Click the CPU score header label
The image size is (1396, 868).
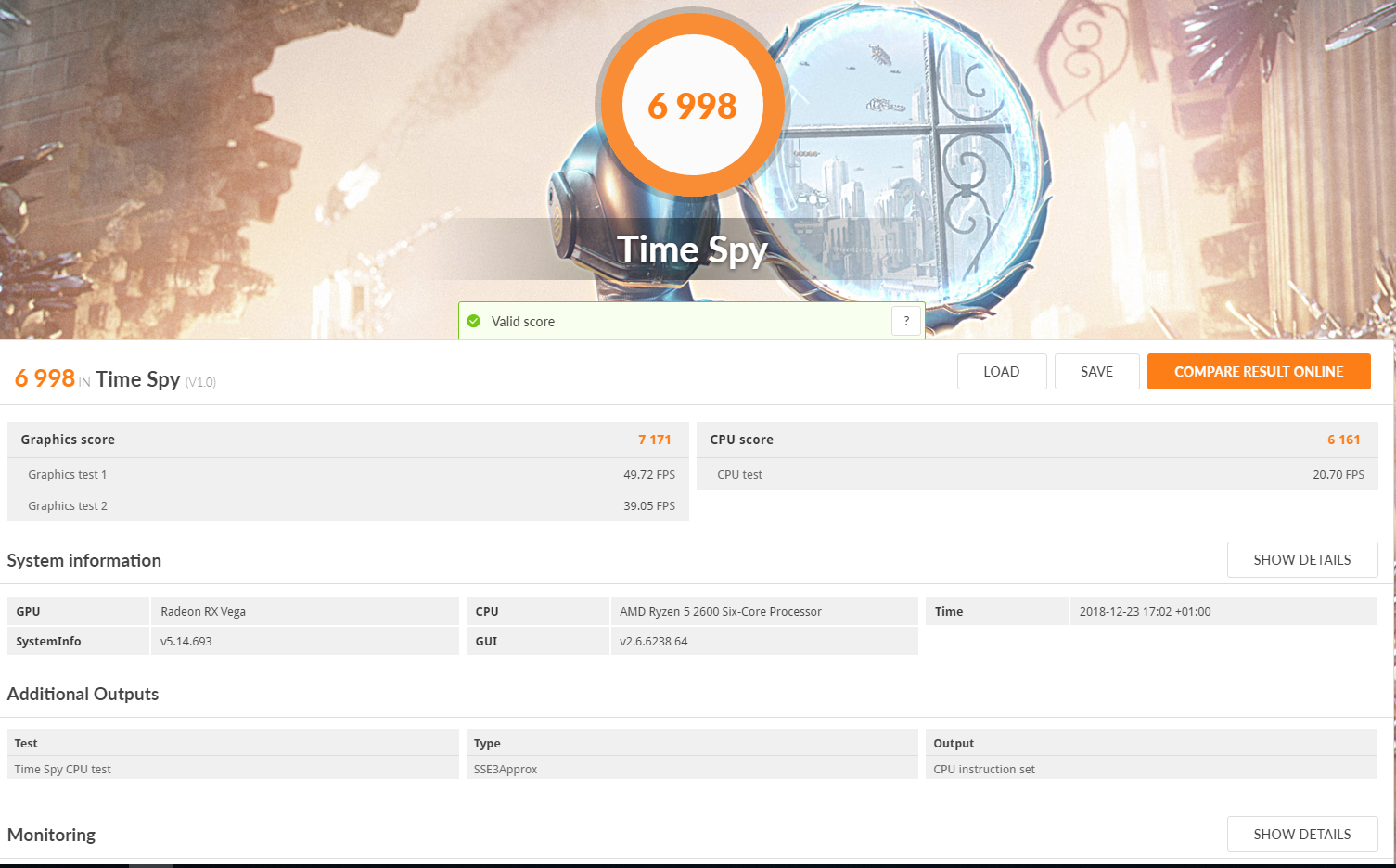tap(741, 440)
